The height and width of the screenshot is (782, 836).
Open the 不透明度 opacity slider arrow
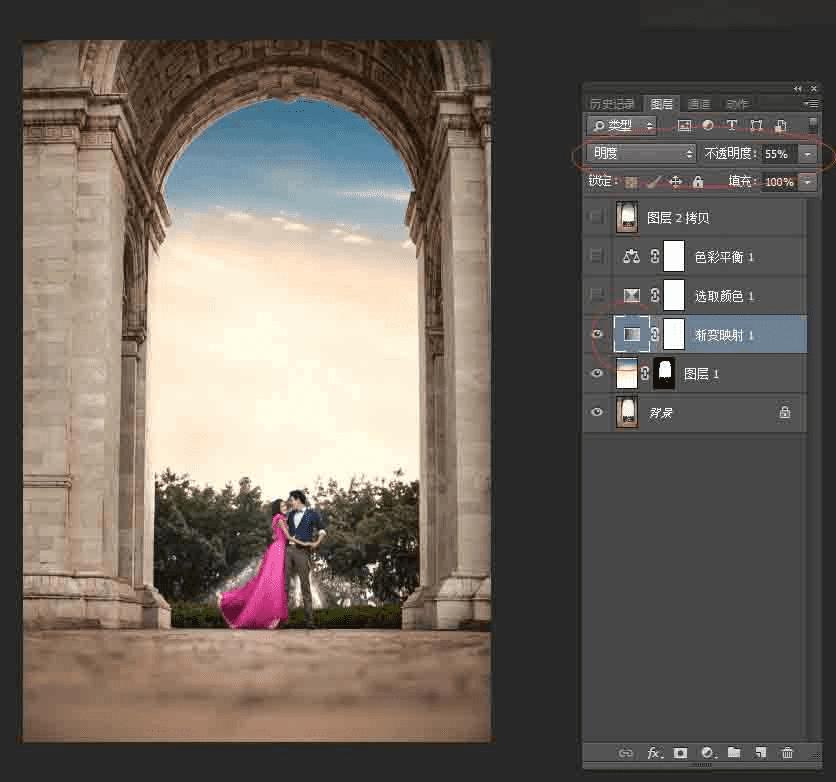(x=807, y=154)
